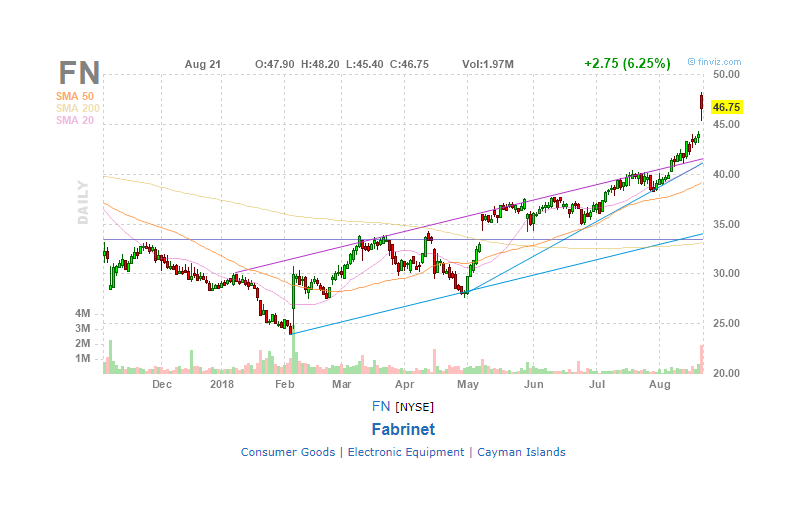Viewport: 798px width, 512px height.
Task: Click the yellow 46.75 current price tag
Action: coord(726,107)
